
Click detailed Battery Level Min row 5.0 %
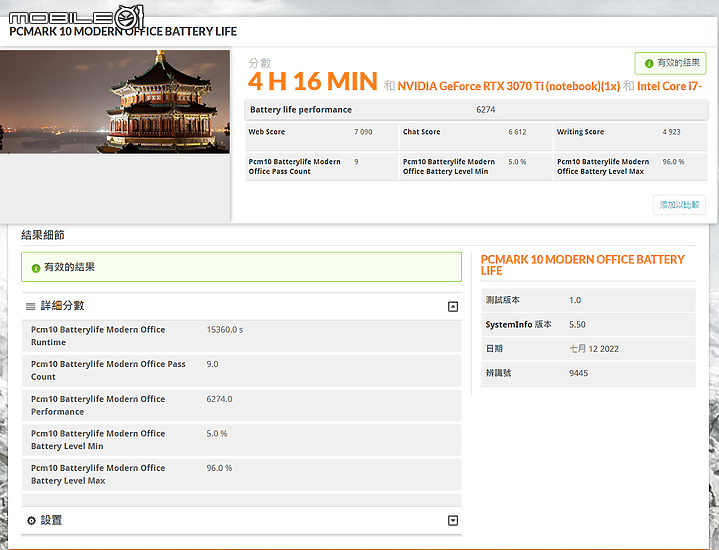coord(241,439)
